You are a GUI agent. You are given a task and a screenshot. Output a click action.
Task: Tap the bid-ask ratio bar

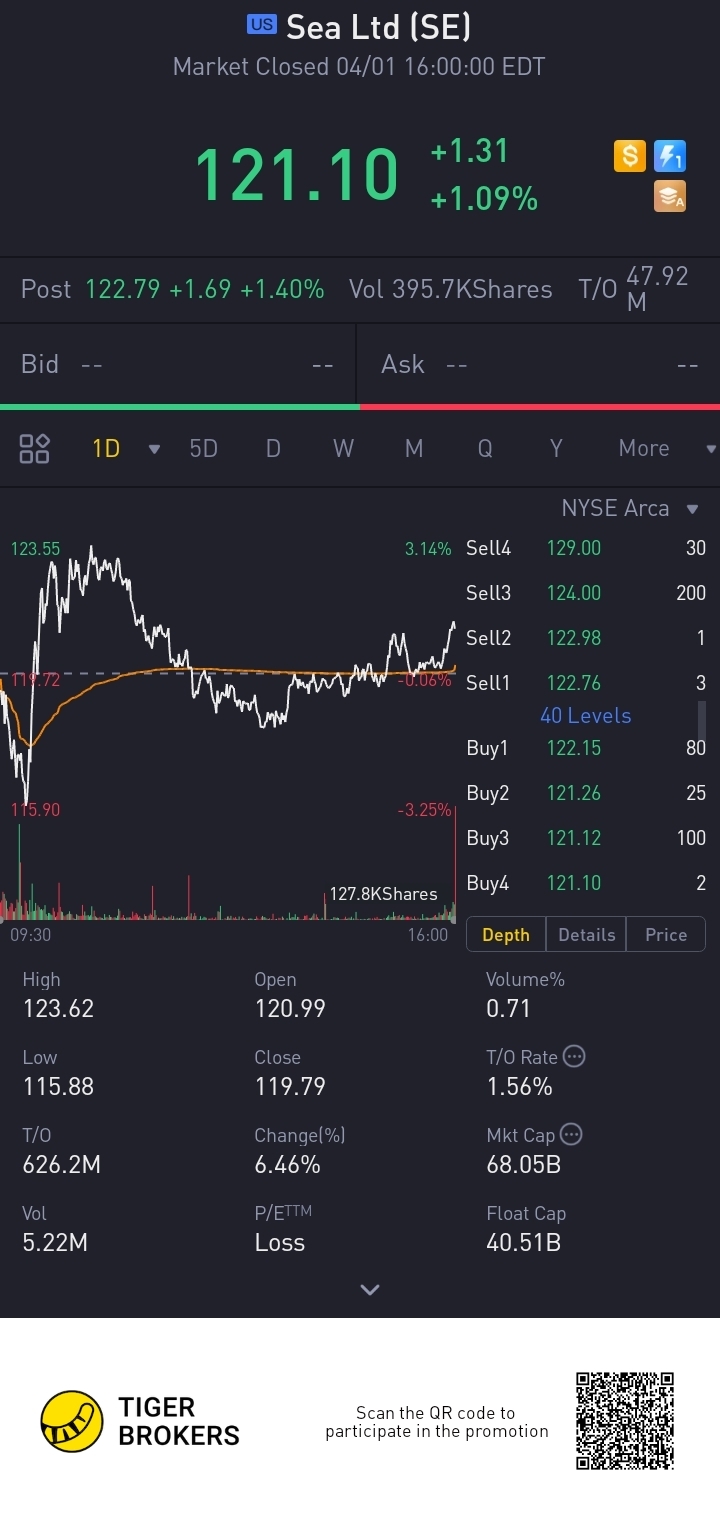pyautogui.click(x=360, y=406)
